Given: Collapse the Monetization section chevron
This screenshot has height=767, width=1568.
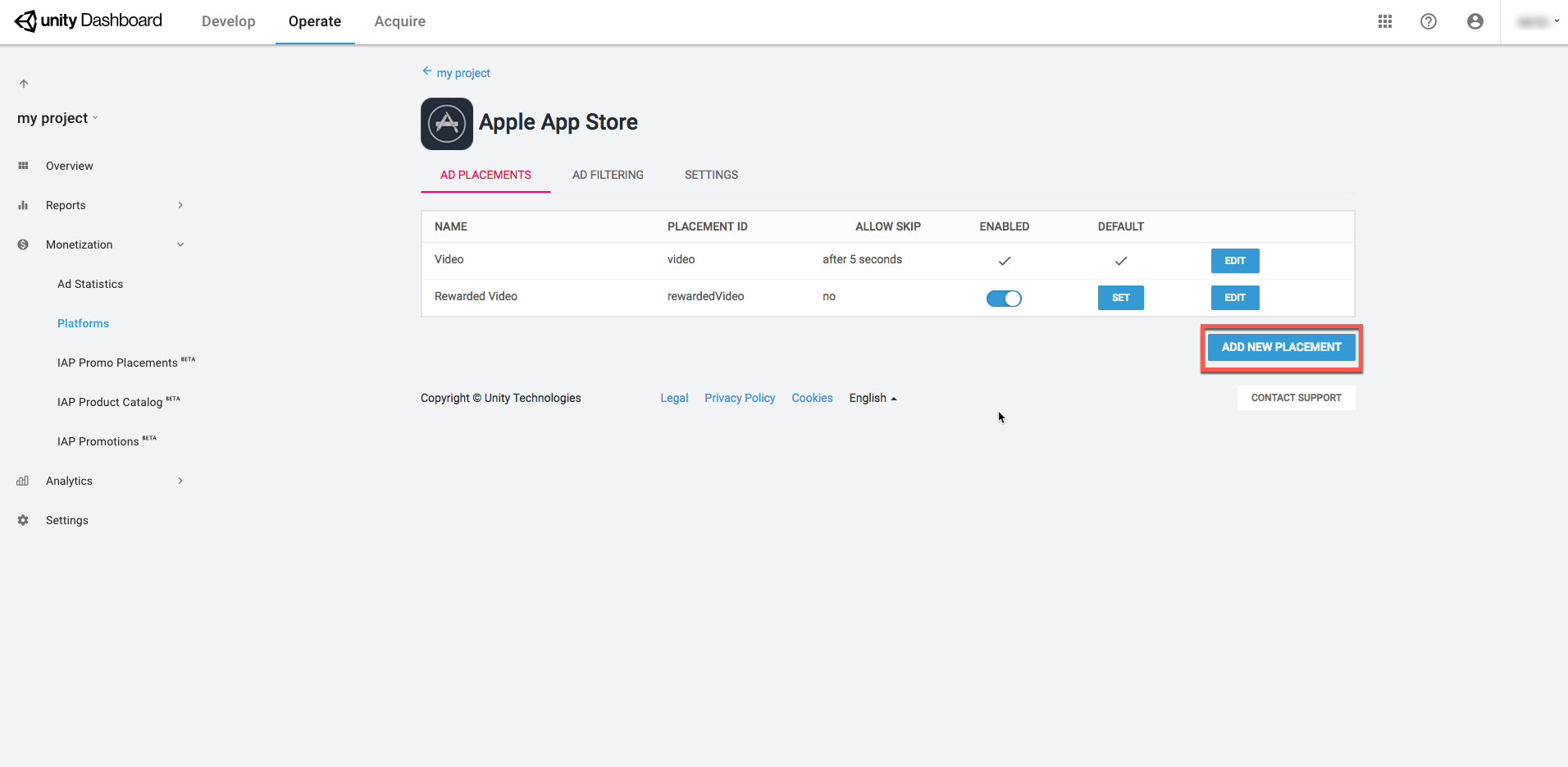Looking at the screenshot, I should tap(180, 244).
